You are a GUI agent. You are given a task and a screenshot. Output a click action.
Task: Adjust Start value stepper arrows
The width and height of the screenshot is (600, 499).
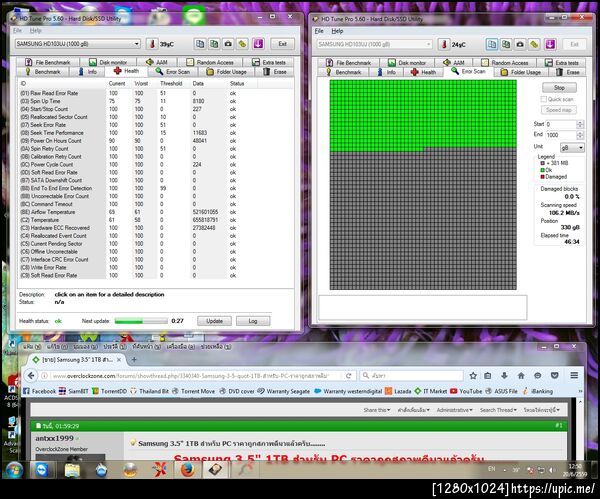click(x=580, y=124)
